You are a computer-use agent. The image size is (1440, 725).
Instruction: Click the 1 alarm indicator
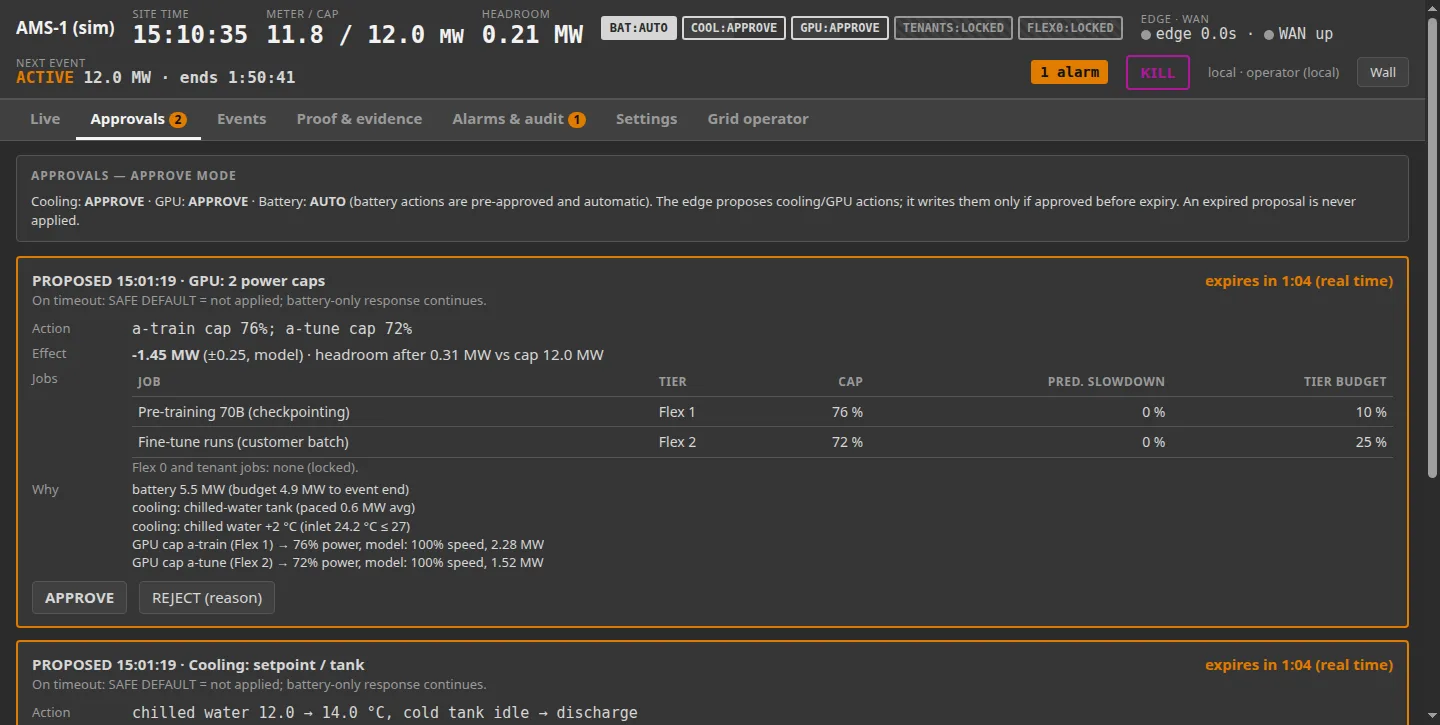tap(1069, 72)
